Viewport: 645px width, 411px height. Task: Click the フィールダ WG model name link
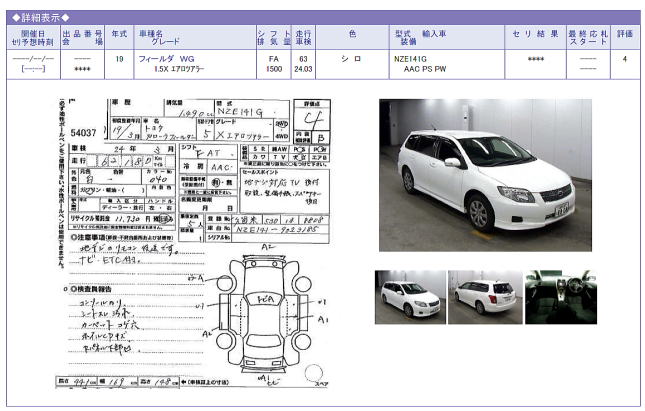pos(166,59)
